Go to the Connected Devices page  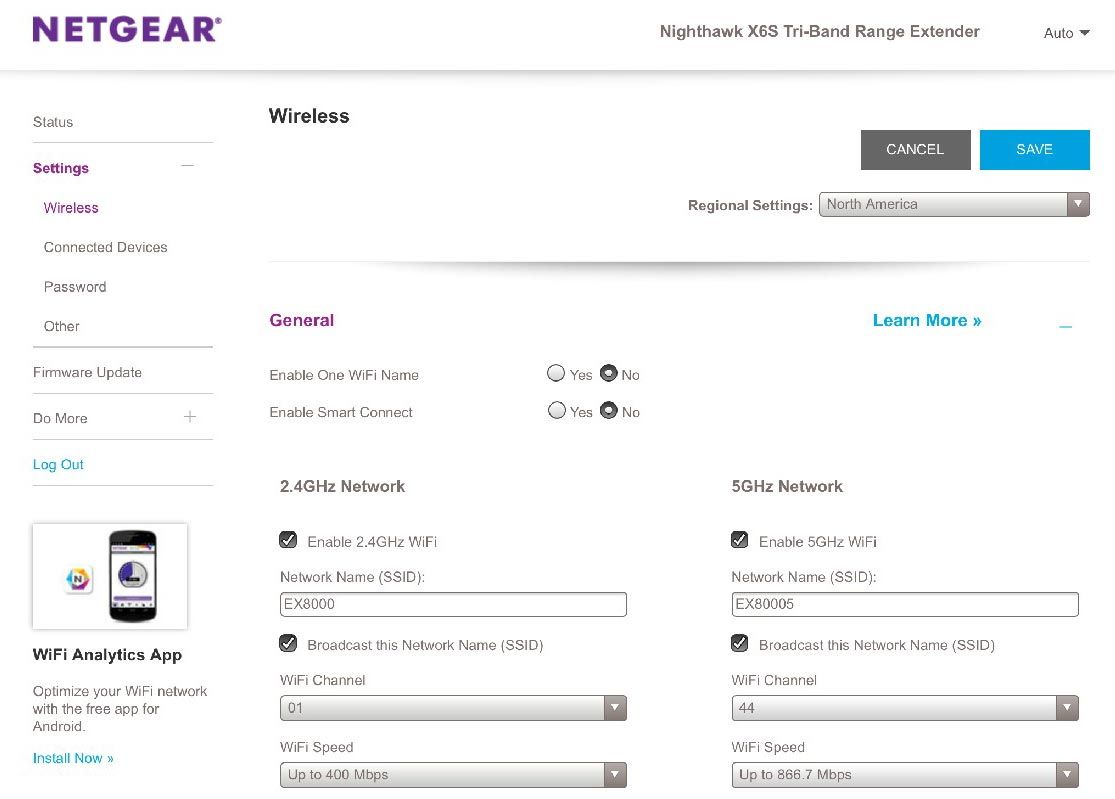(105, 247)
